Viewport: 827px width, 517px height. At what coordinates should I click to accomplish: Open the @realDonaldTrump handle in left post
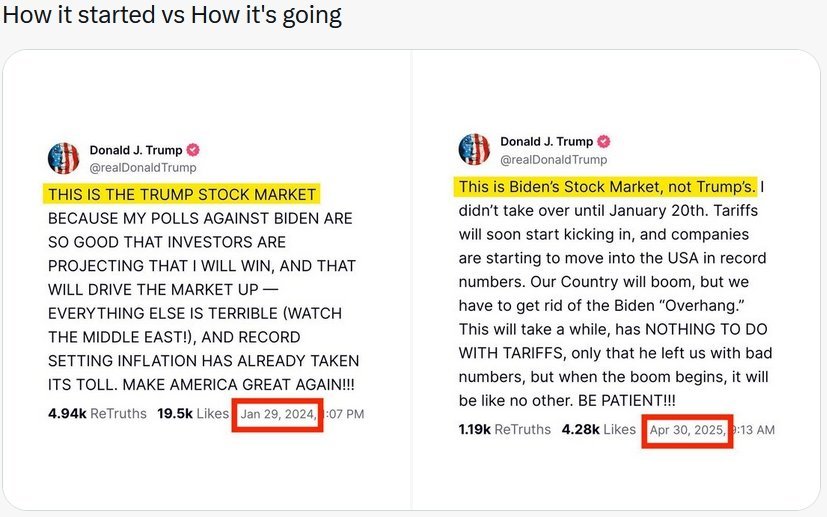pyautogui.click(x=143, y=168)
